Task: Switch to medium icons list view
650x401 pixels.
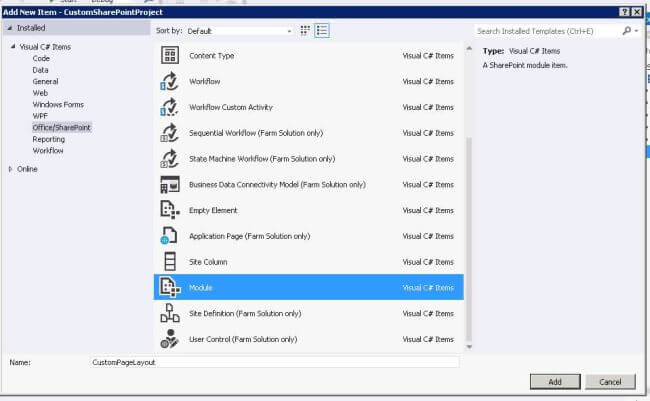Action: 322,30
